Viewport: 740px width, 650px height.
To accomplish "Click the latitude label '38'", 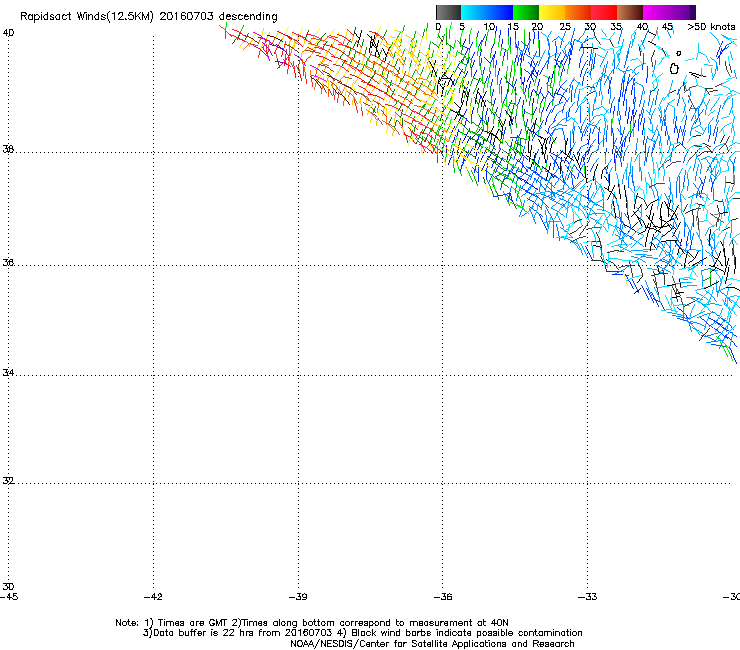I will coord(8,149).
